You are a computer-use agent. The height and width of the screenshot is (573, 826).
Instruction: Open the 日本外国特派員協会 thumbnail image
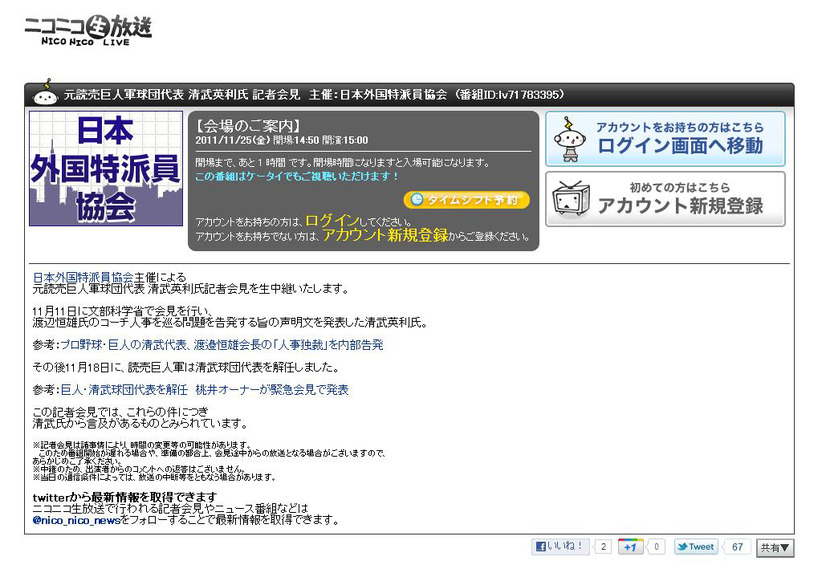[x=105, y=169]
